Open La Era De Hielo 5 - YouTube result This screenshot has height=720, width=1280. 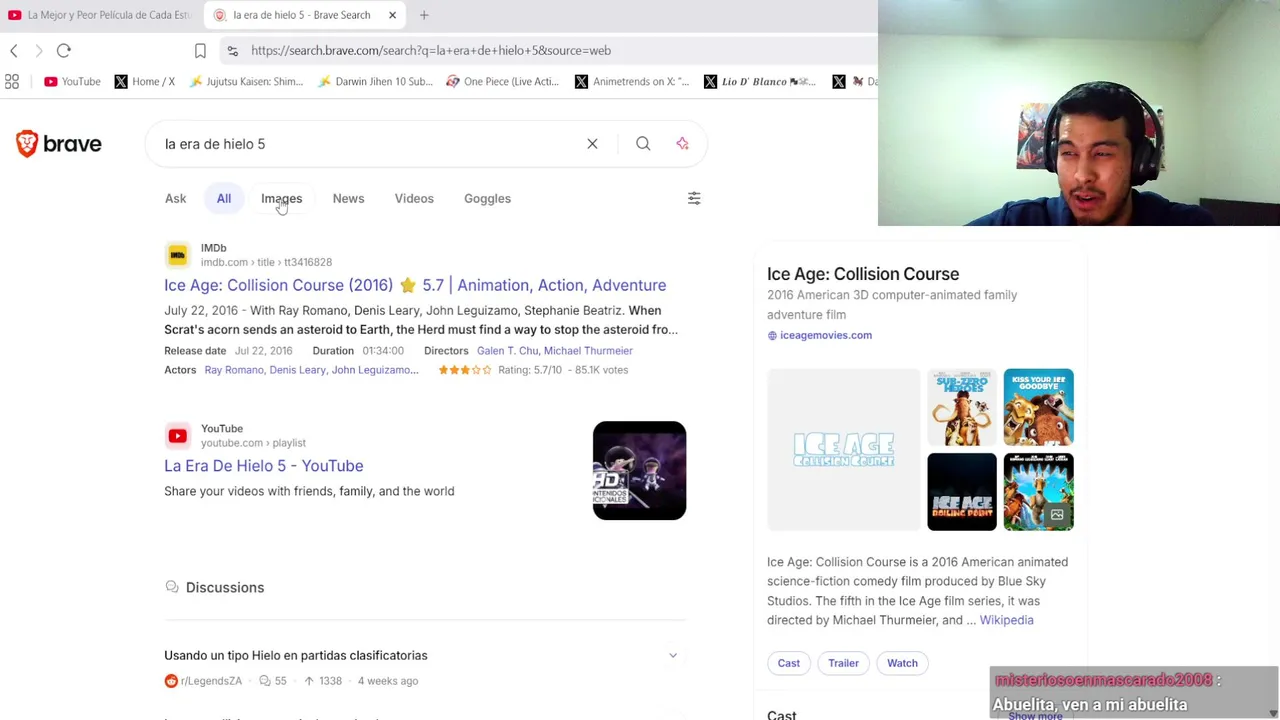pos(264,466)
